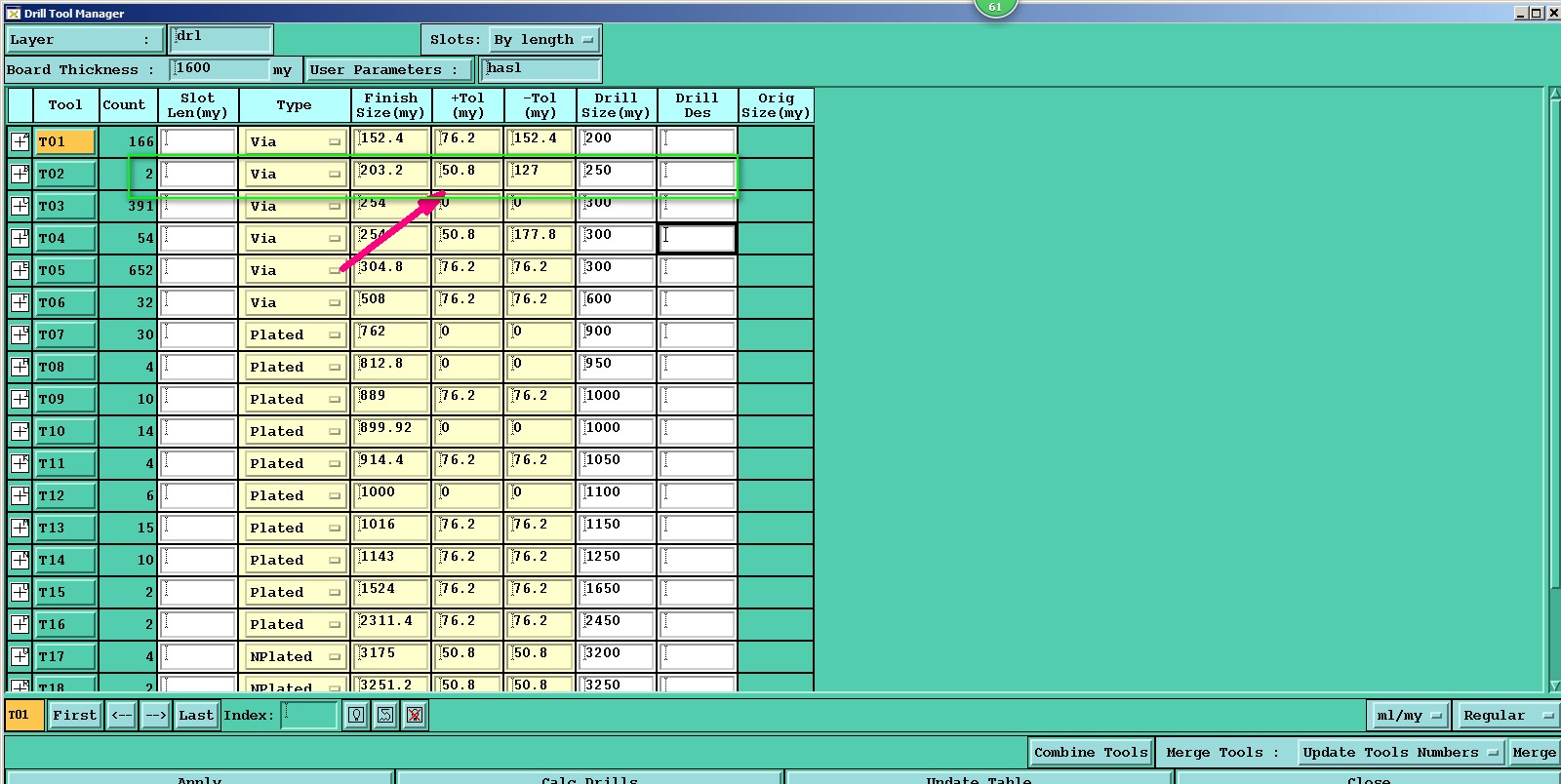Open the Type dropdown for T04
The image size is (1561, 784).
pos(295,238)
